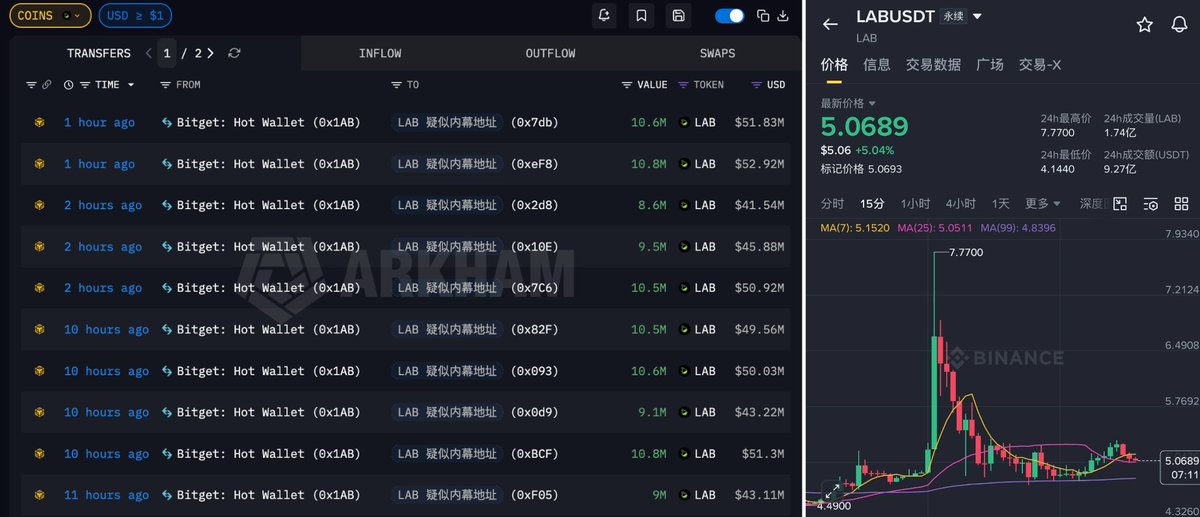
Task: Click the MA(99) indicator label
Action: pos(1018,228)
